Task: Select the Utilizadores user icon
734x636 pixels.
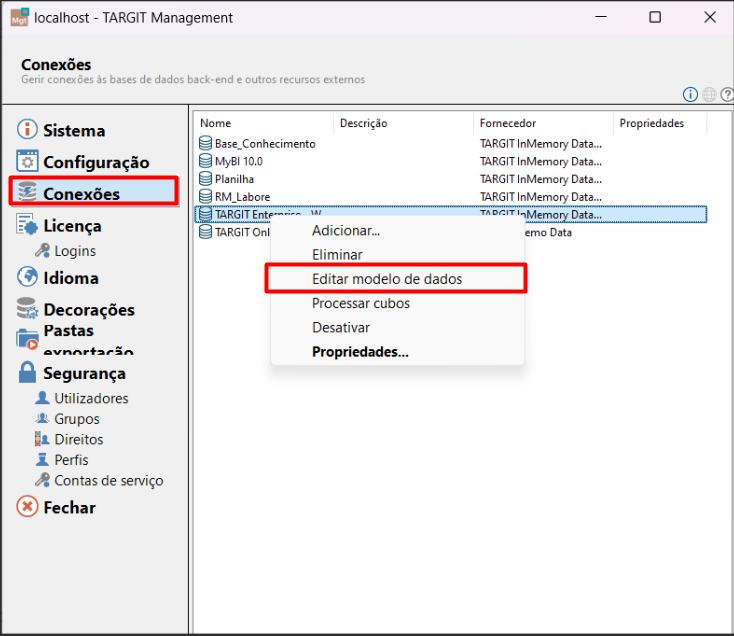Action: click(x=43, y=398)
